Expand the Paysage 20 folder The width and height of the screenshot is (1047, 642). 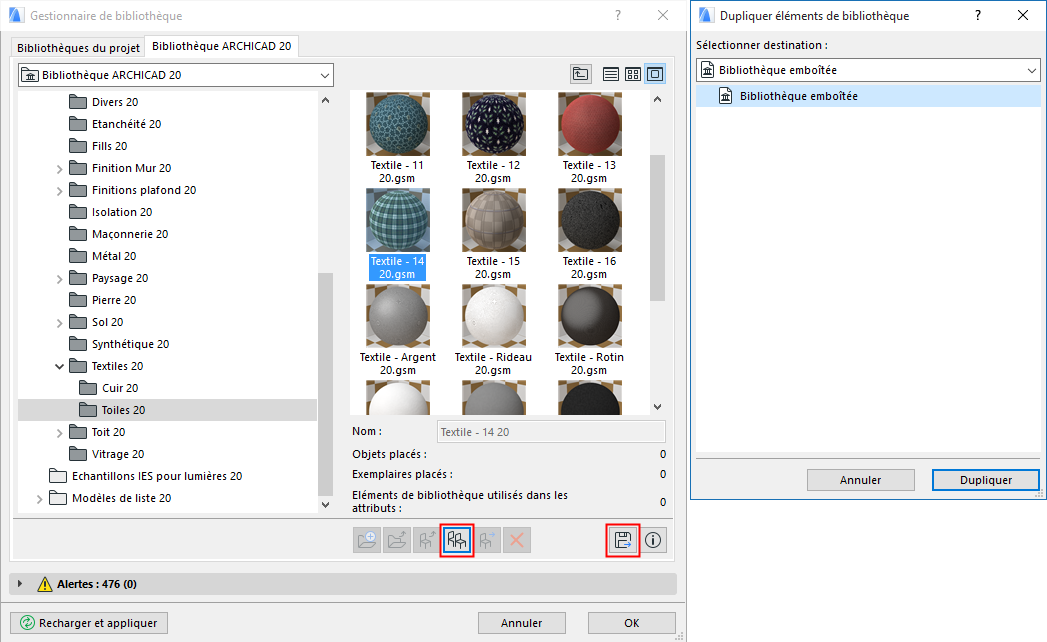59,279
